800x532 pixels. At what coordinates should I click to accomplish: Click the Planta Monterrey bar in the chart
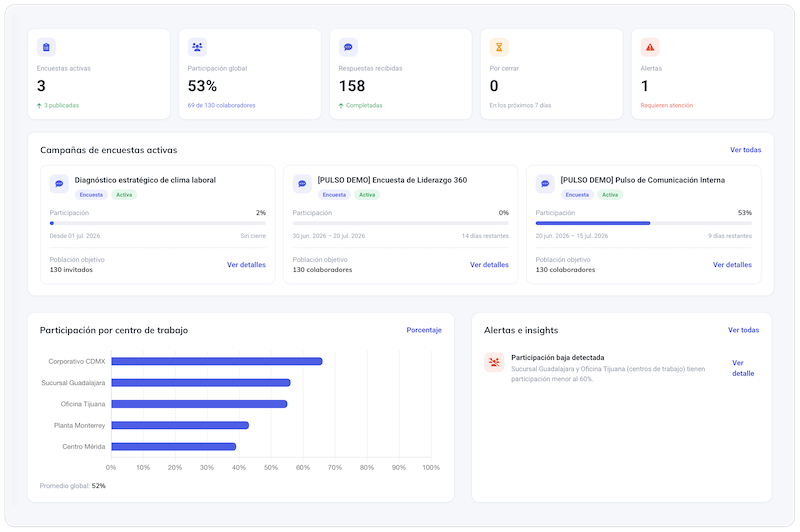tap(180, 425)
